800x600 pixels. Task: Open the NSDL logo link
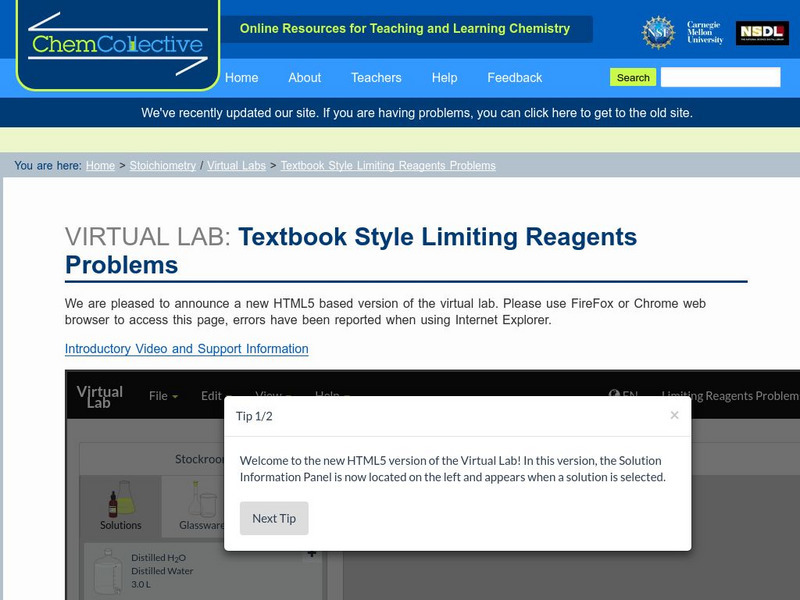pyautogui.click(x=762, y=33)
